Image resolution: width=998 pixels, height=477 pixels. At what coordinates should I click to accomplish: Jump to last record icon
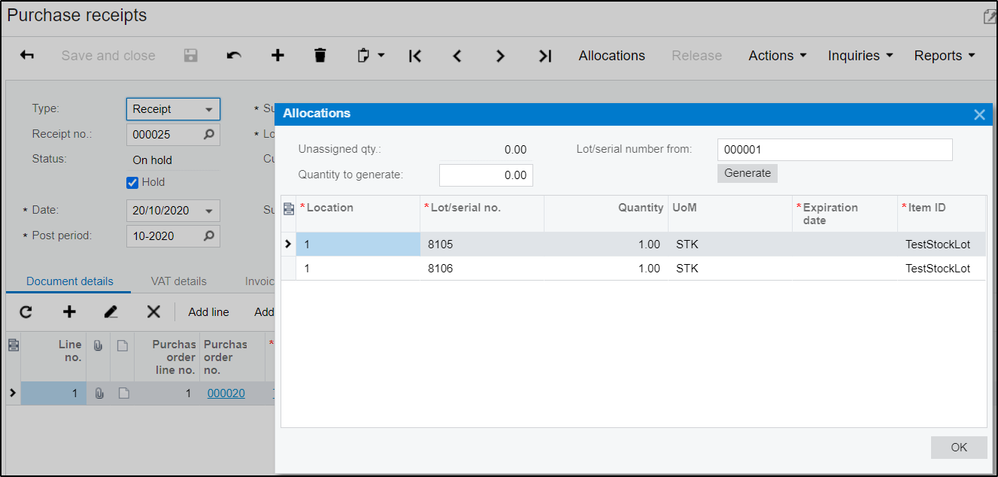tap(544, 56)
